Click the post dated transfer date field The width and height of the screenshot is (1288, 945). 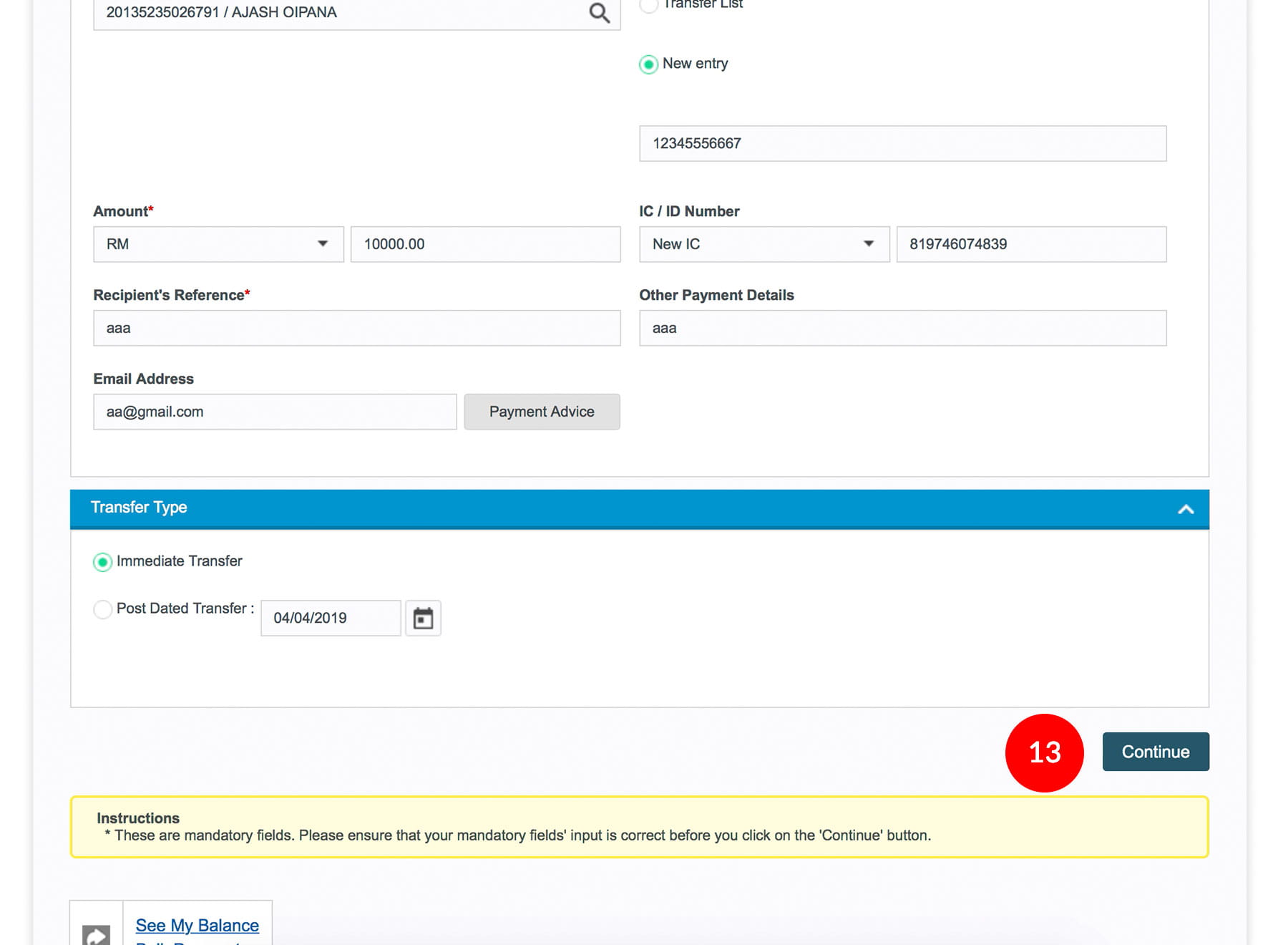click(x=331, y=618)
